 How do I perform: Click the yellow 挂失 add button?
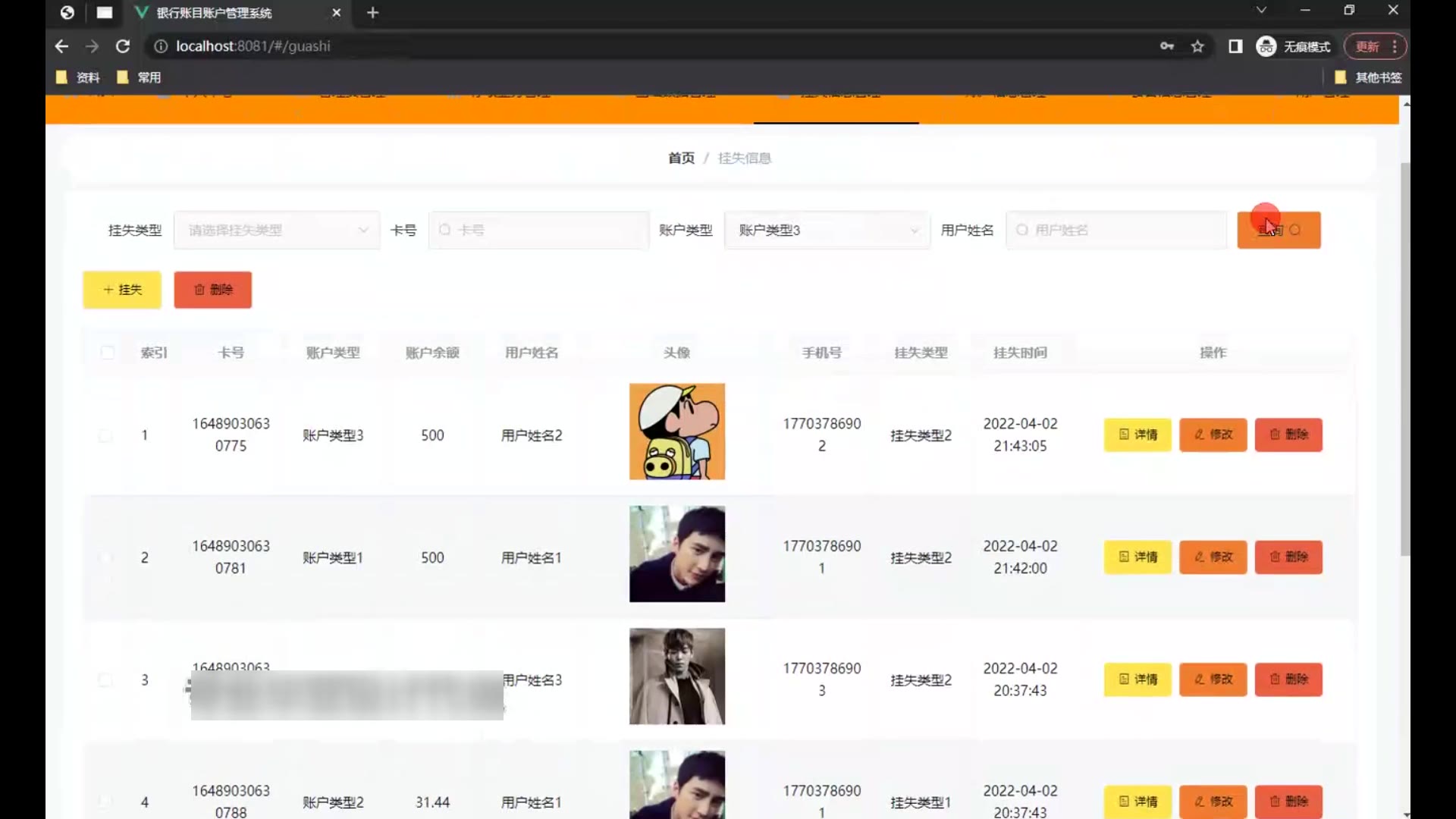(x=122, y=290)
